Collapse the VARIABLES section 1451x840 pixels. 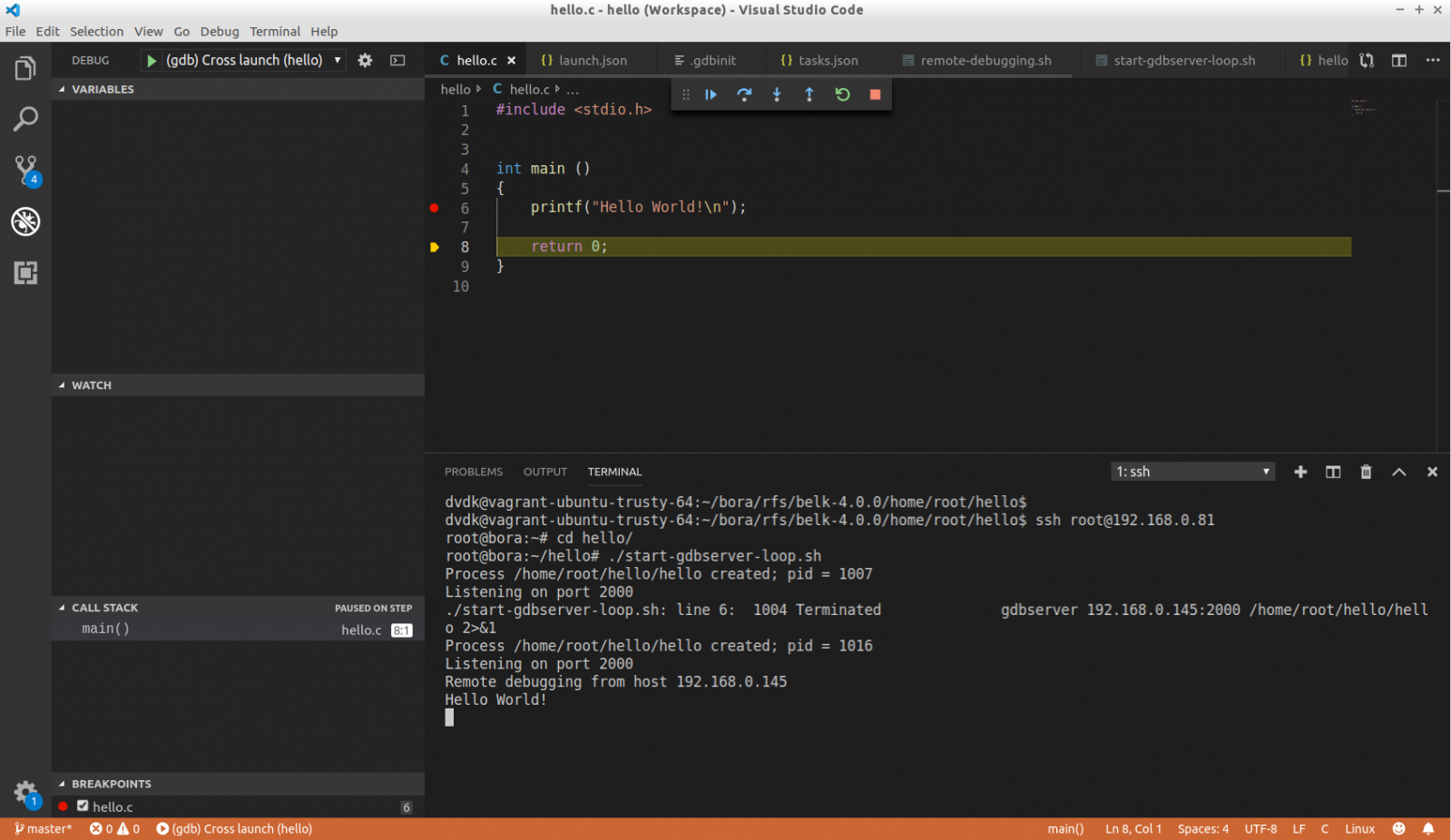point(103,89)
